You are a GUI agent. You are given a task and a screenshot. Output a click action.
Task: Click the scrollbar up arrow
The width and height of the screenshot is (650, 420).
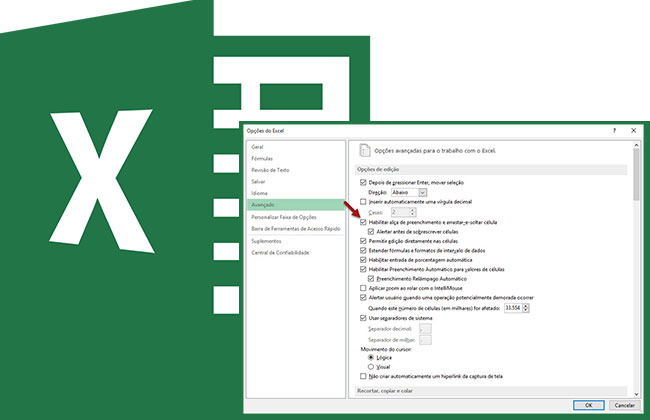(636, 145)
